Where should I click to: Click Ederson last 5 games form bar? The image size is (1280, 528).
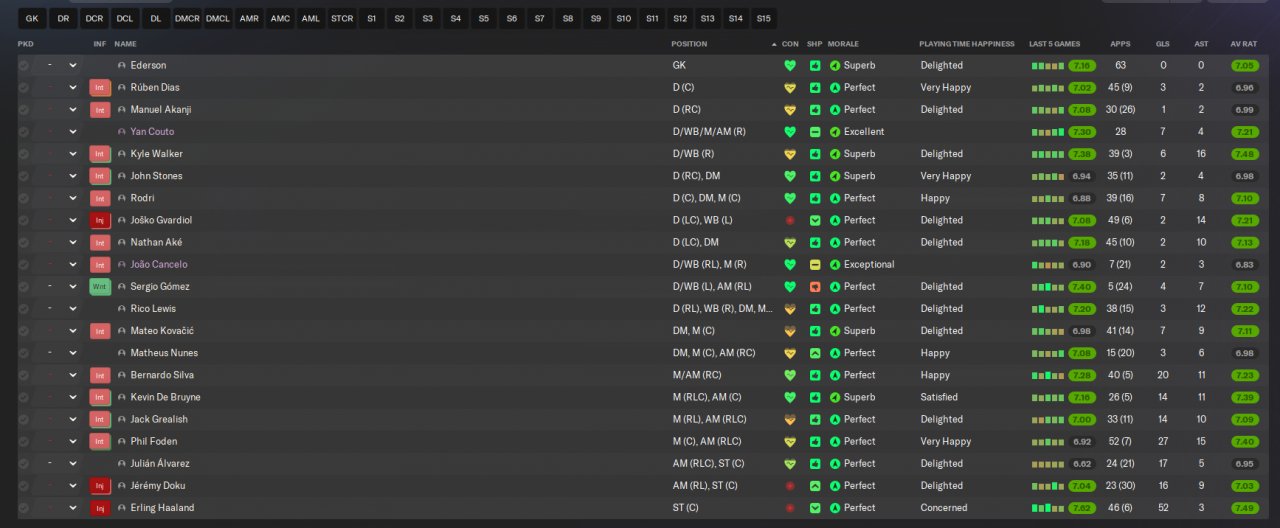click(x=1048, y=66)
